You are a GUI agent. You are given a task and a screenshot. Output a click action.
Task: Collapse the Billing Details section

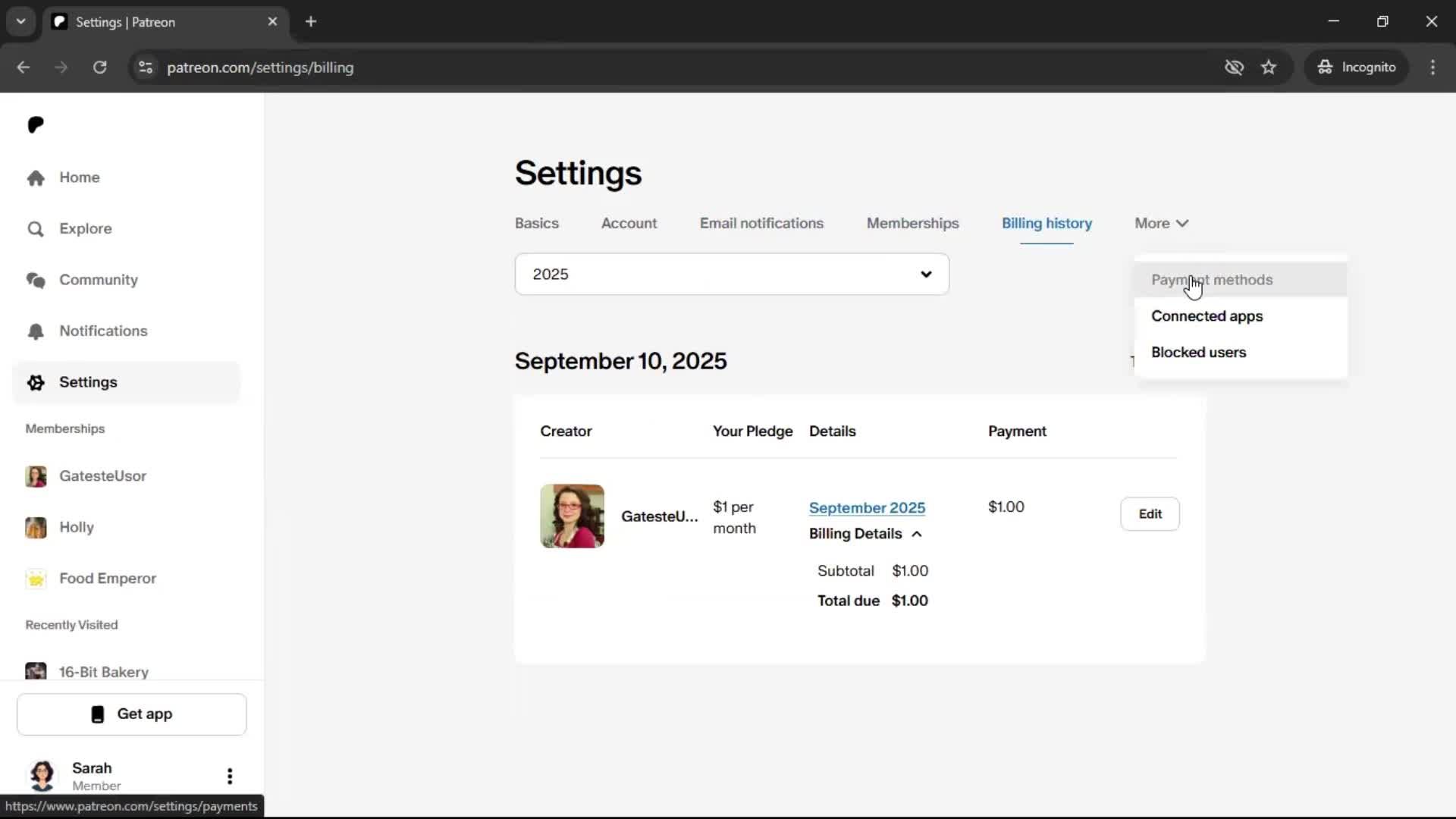coord(865,534)
